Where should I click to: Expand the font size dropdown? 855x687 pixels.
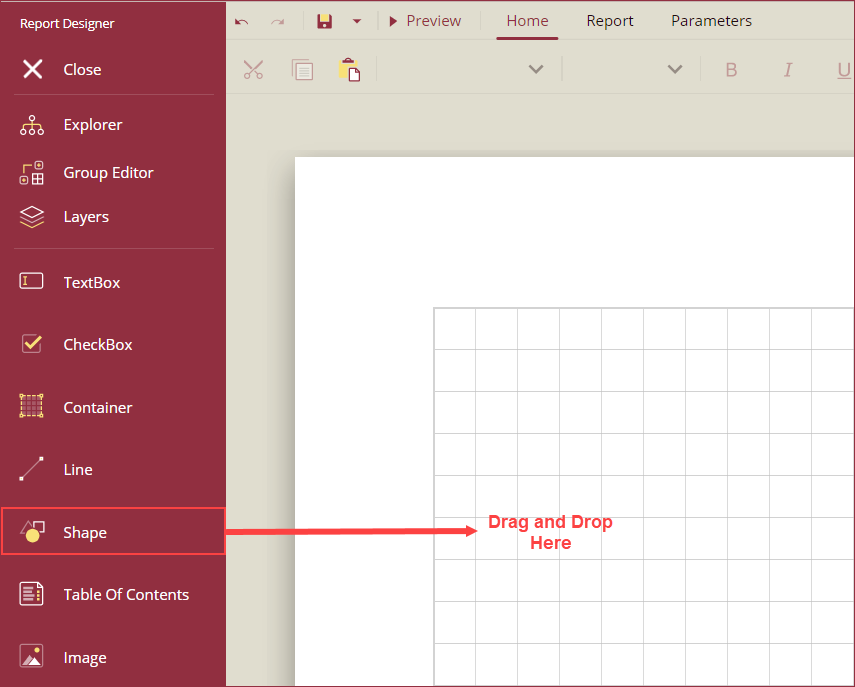[675, 69]
